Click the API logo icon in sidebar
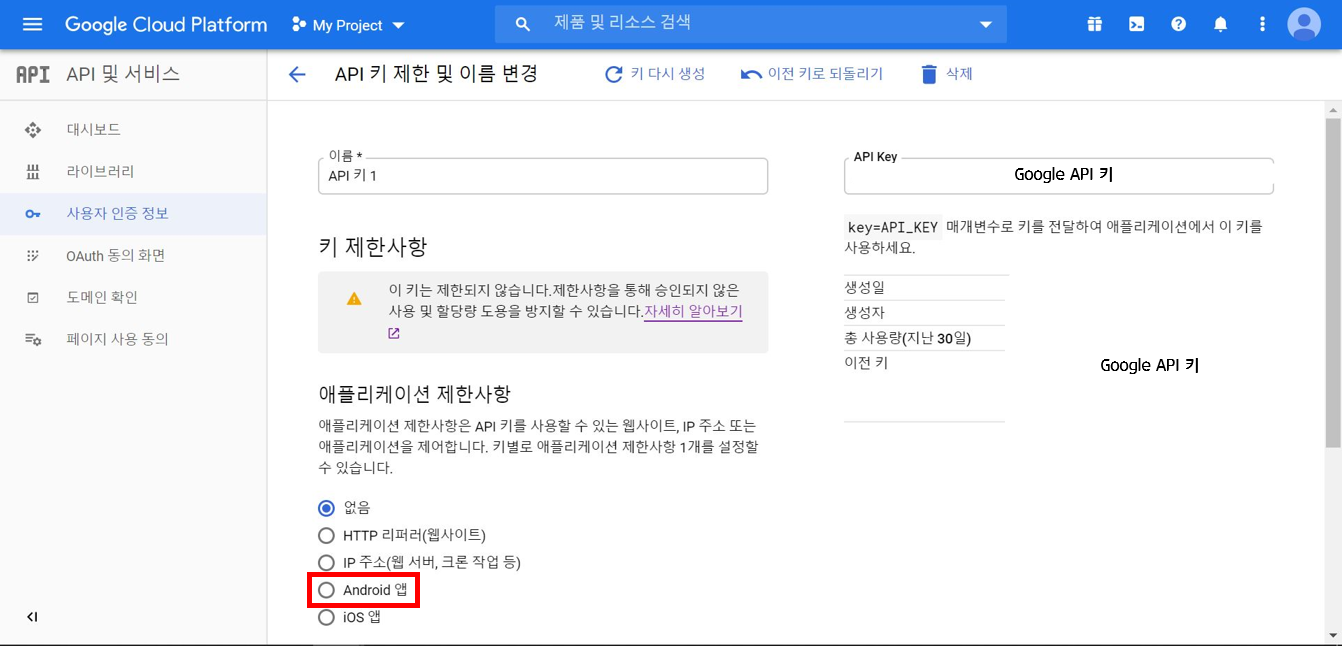The image size is (1342, 647). [x=33, y=74]
